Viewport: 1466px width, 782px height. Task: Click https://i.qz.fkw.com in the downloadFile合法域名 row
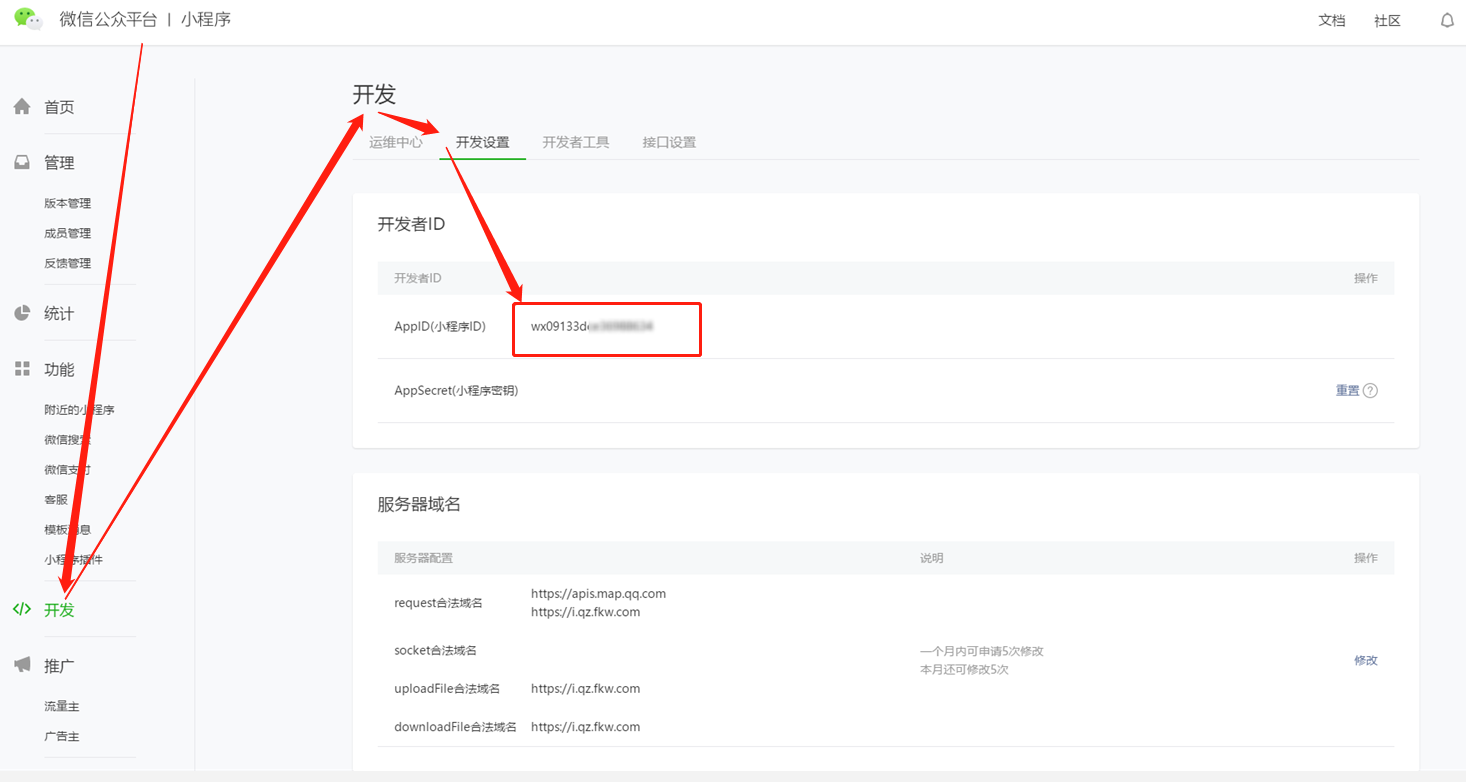tap(585, 727)
